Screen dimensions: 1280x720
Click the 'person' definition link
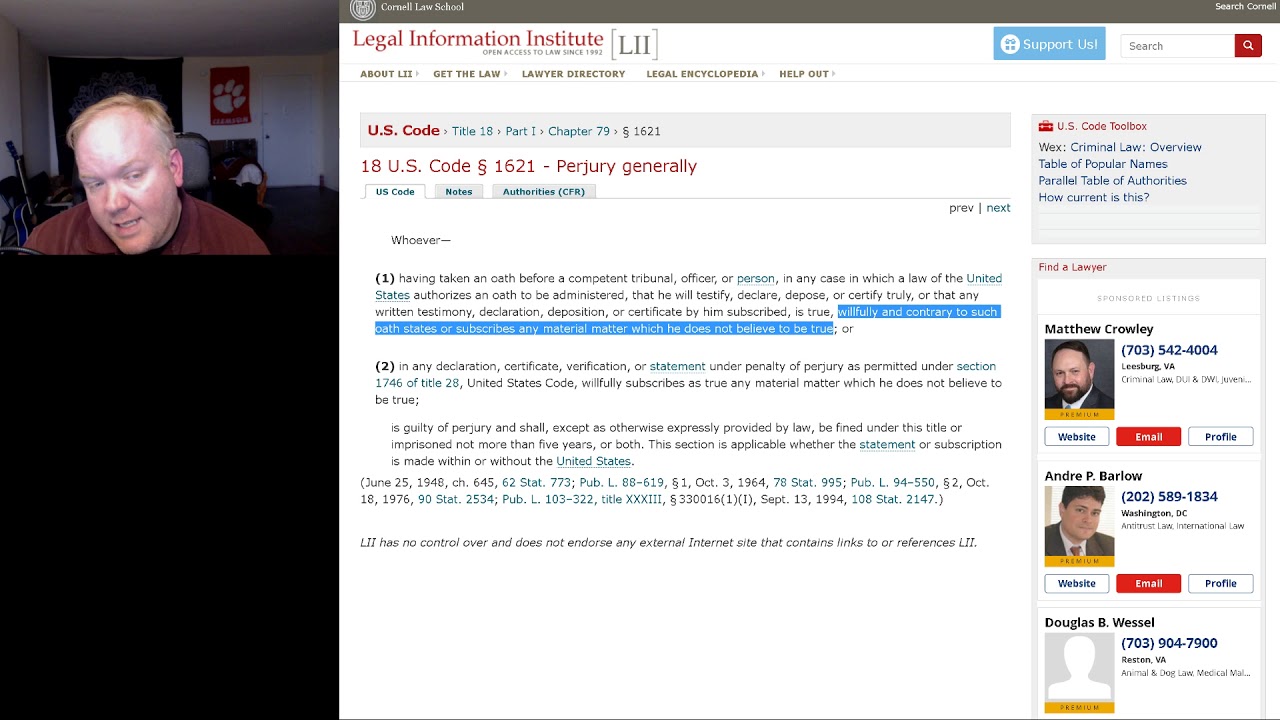coord(756,278)
